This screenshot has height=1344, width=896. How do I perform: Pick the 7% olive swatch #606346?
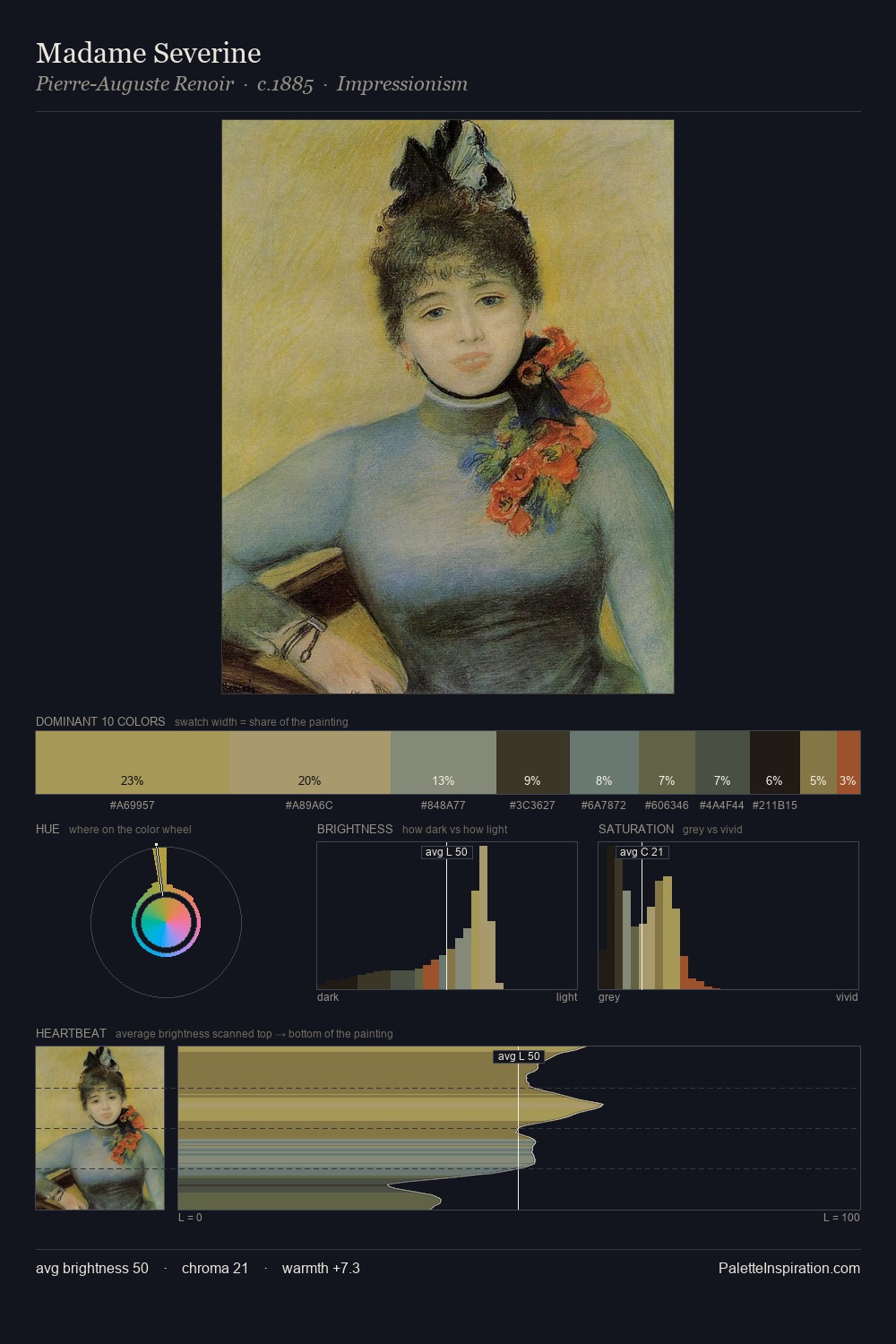coord(667,762)
